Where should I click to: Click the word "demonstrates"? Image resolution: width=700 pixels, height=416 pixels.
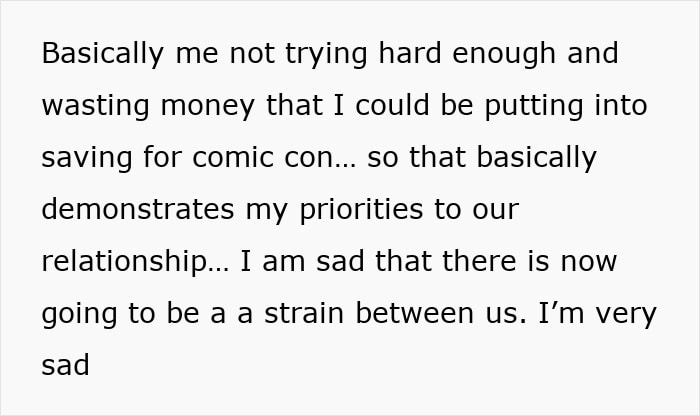pos(138,209)
